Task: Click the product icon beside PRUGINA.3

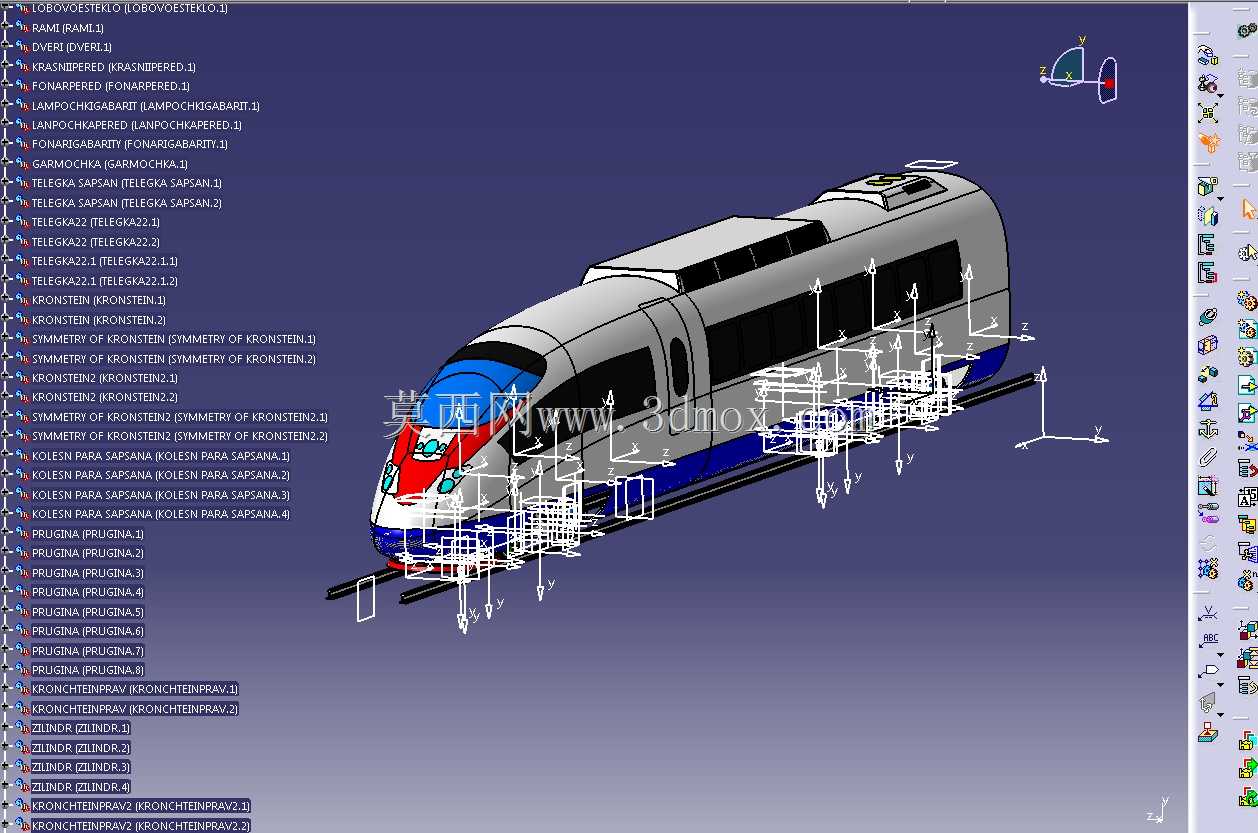Action: pyautogui.click(x=22, y=573)
